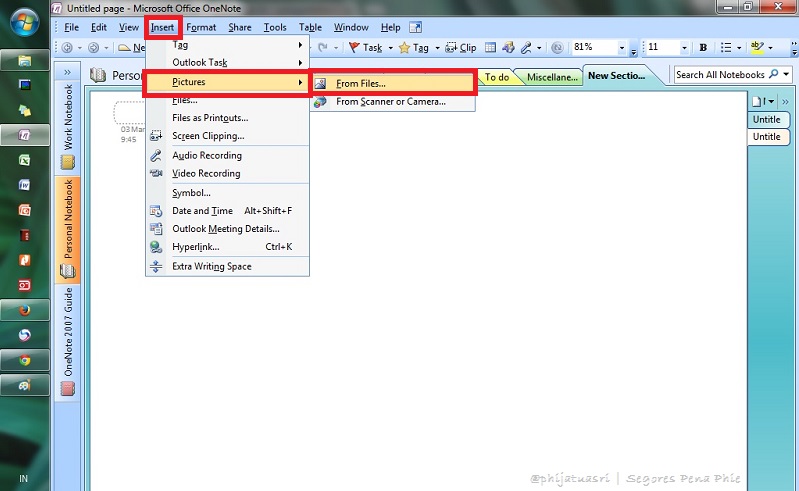Open Firefox from the taskbar
The image size is (799, 491).
(x=24, y=310)
